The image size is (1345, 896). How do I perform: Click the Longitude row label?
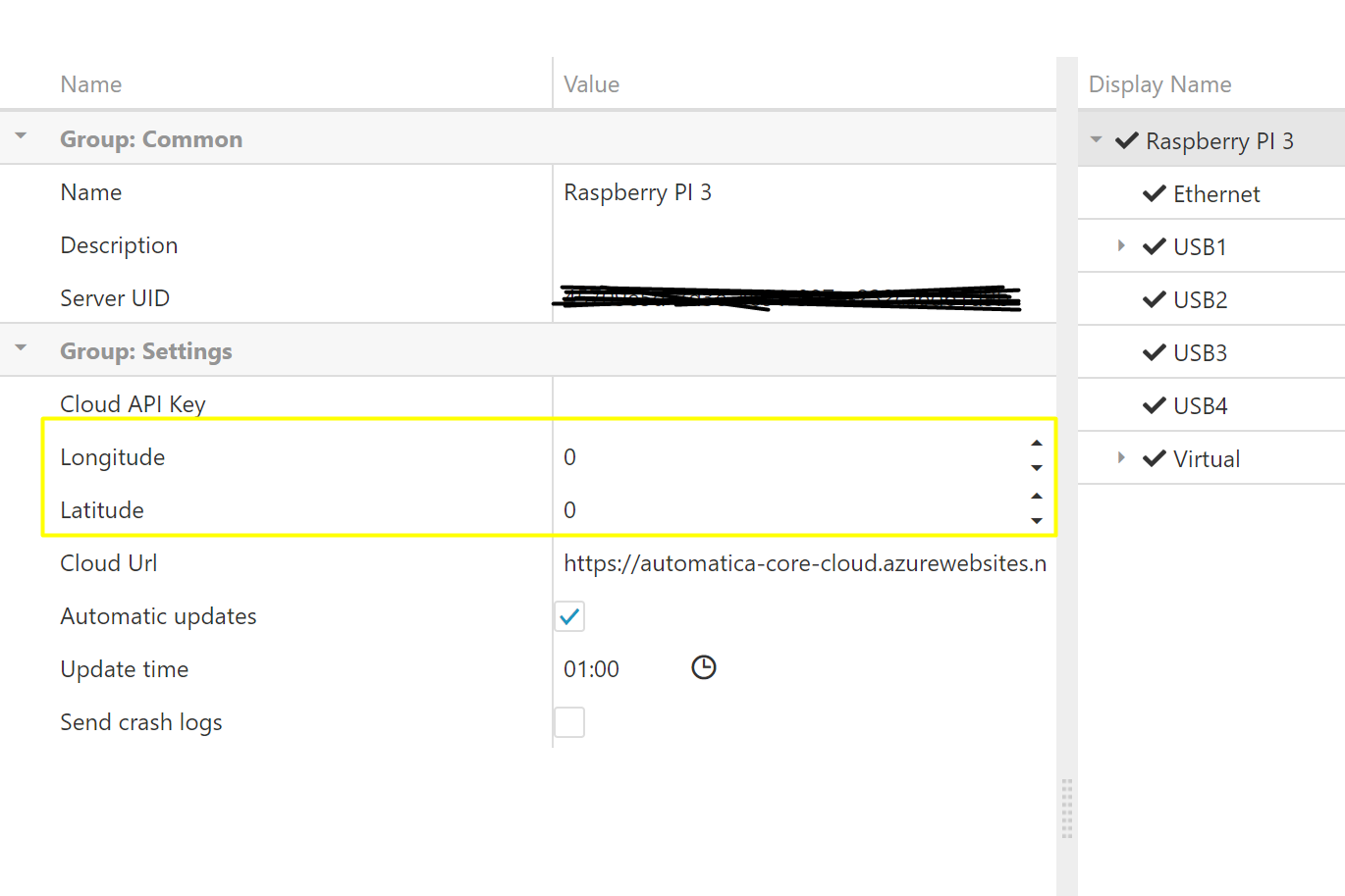113,457
